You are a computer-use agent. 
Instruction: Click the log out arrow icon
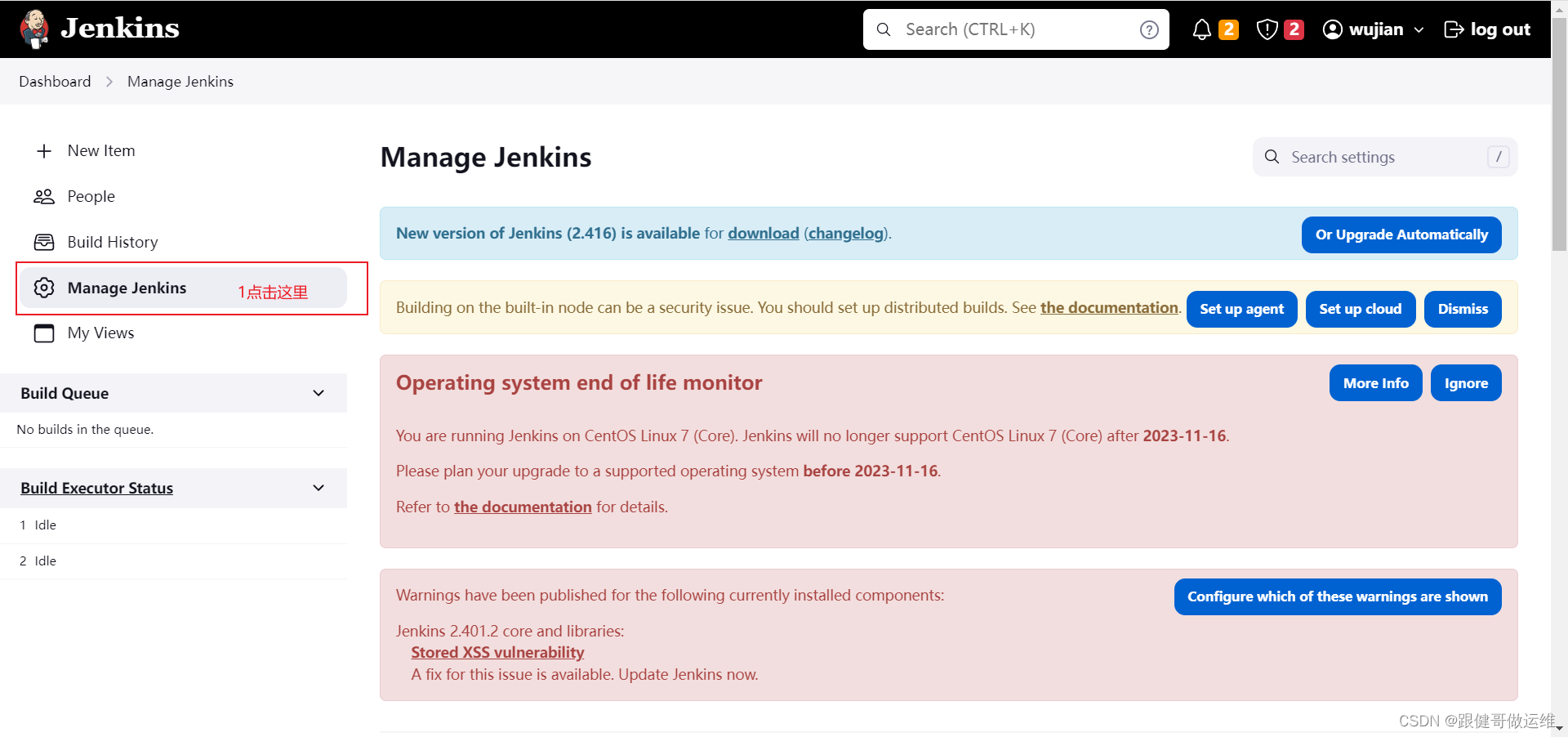pos(1454,30)
